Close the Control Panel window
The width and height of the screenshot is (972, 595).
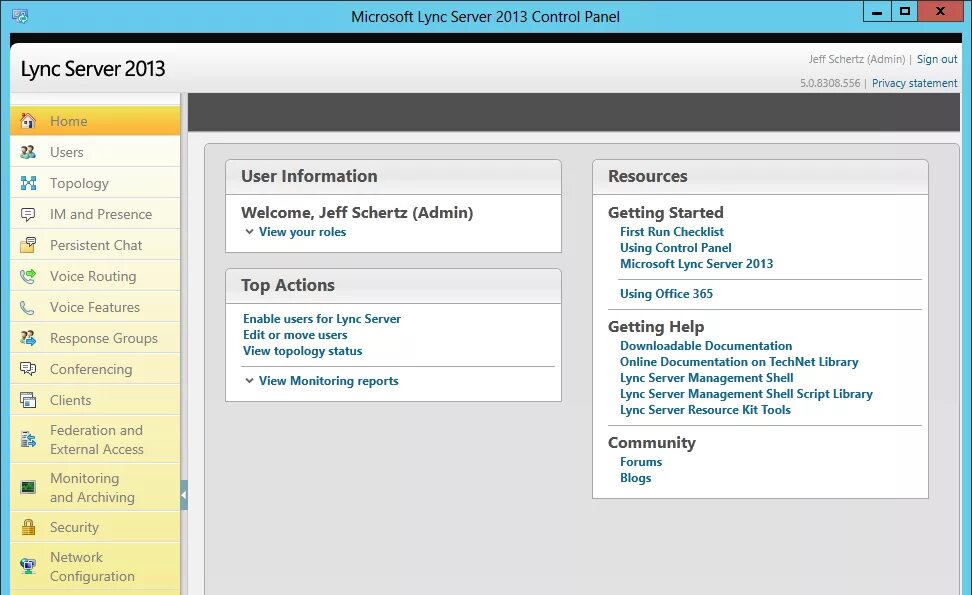tap(940, 12)
